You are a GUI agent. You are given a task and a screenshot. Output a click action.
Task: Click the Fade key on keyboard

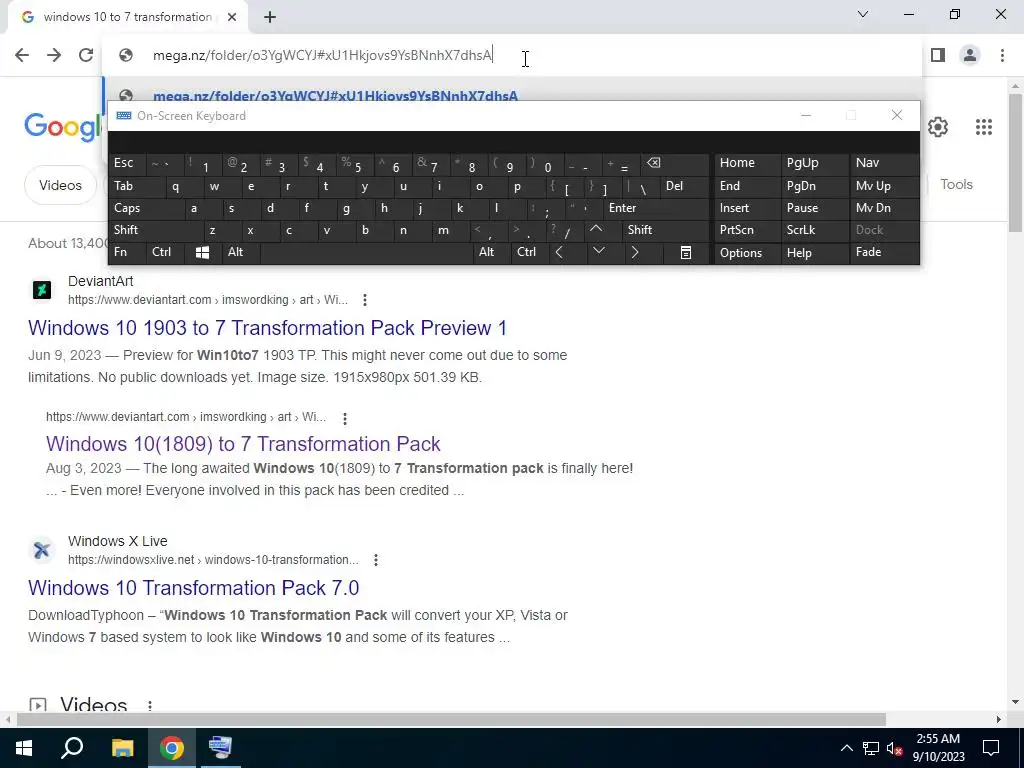884,252
